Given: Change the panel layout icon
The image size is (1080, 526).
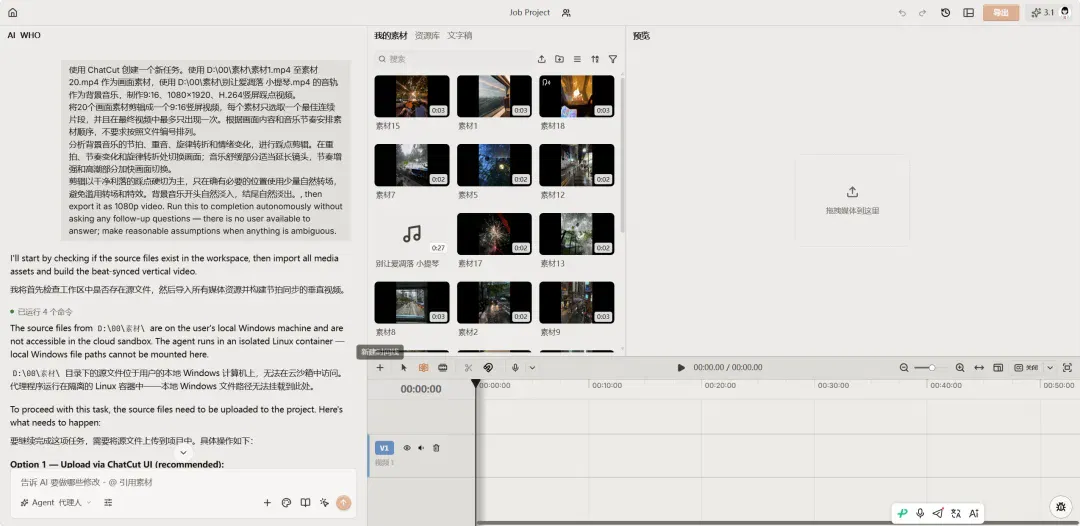Looking at the screenshot, I should 968,12.
